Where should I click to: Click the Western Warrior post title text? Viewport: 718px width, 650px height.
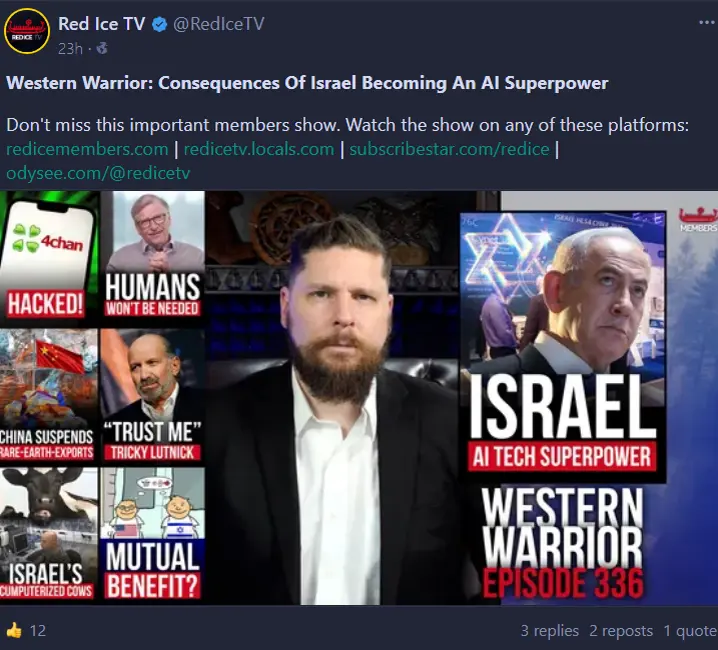click(307, 83)
